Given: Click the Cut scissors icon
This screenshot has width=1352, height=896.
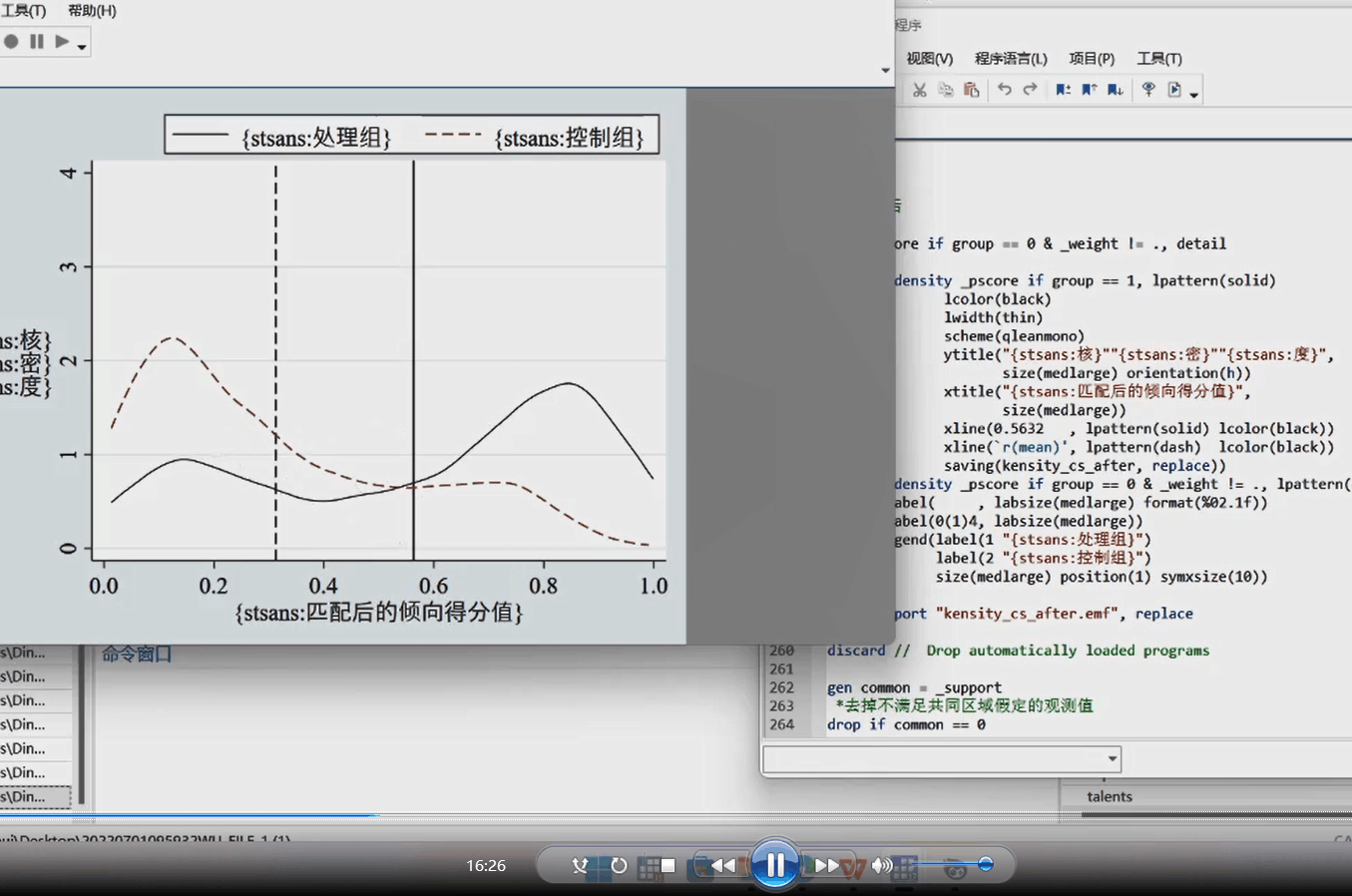Looking at the screenshot, I should tap(919, 90).
